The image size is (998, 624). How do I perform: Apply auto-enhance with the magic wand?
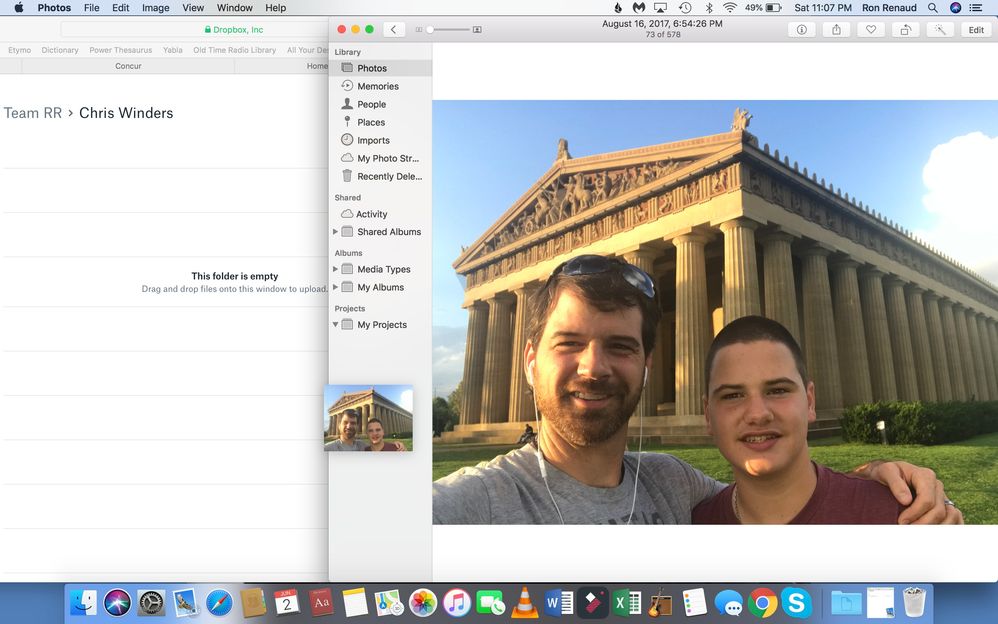(x=938, y=29)
